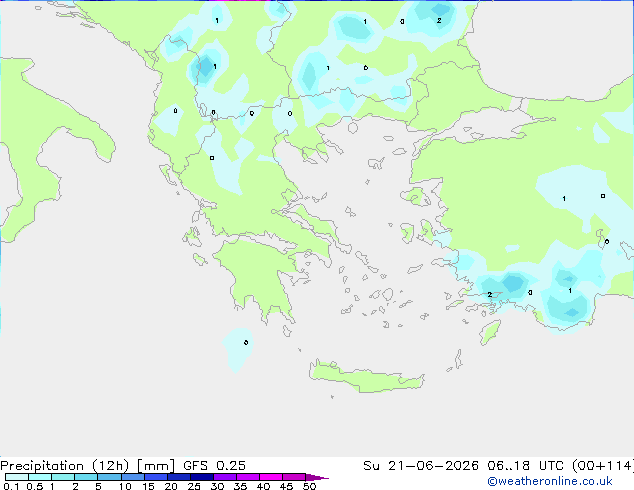Pick the magenta 40–45 mm legend swatch
Viewport: 634px width, 490px height.
tap(271, 477)
